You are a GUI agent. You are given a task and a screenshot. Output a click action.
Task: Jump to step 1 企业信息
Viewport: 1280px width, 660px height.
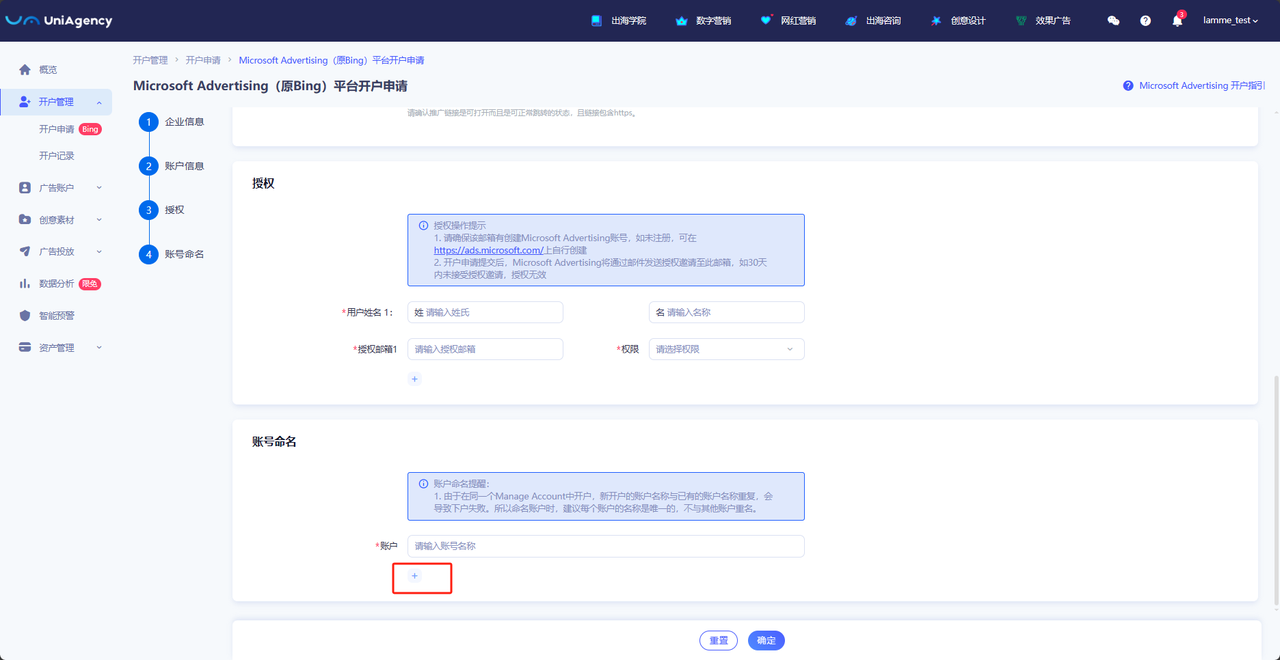click(172, 122)
